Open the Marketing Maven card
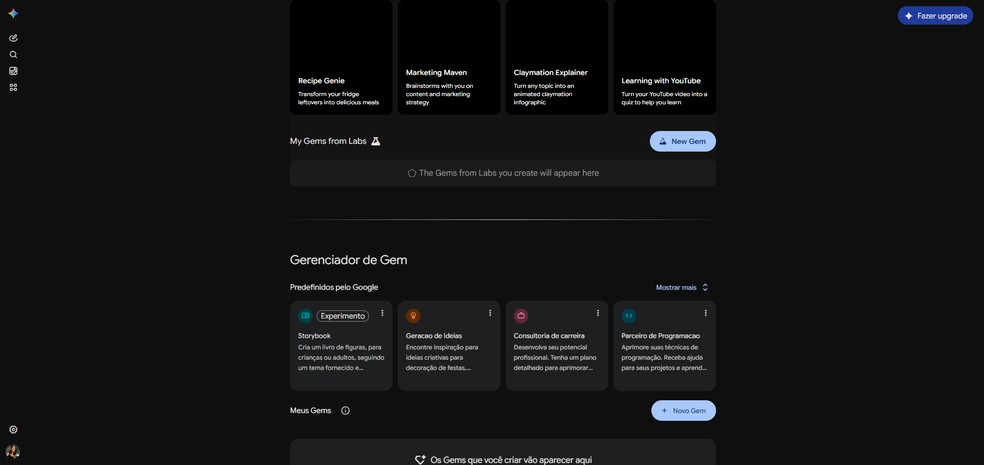Image resolution: width=984 pixels, height=465 pixels. coord(449,57)
